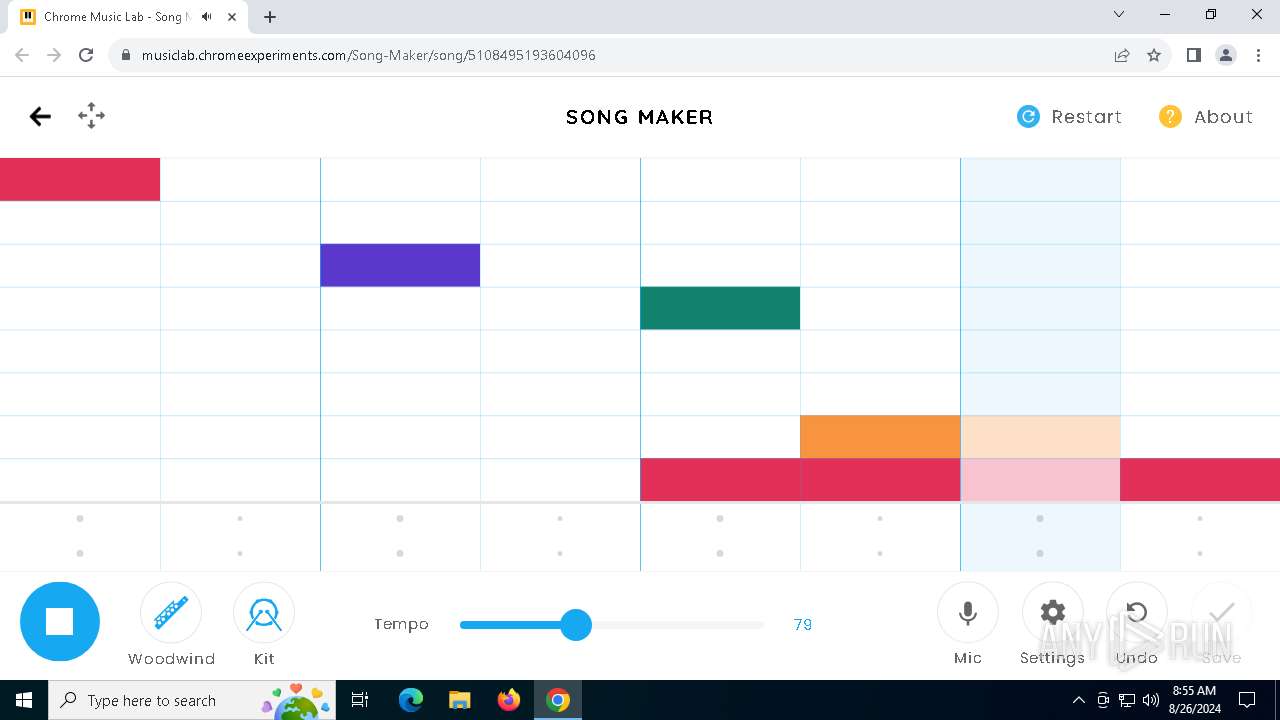Click the browser back button
Screen dimensions: 1280x720
[22, 55]
